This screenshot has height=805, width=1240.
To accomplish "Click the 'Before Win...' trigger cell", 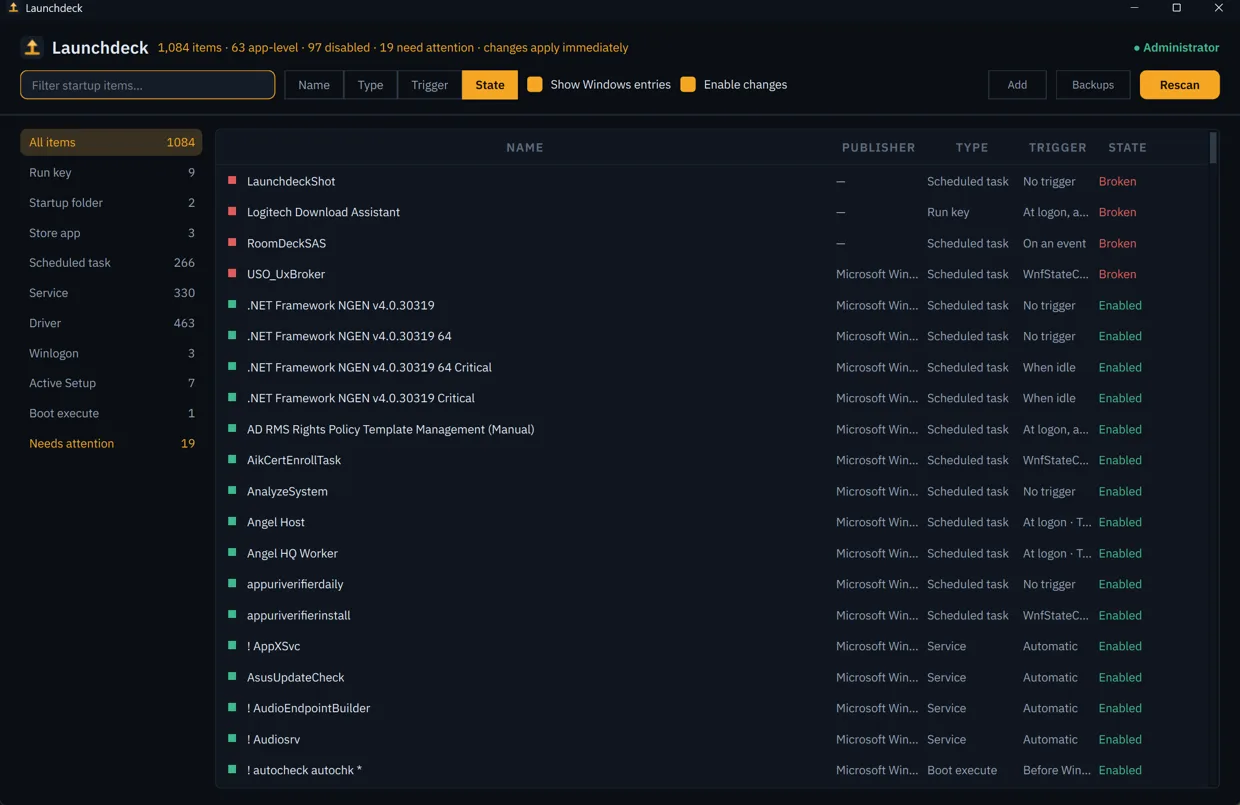I will (1056, 770).
